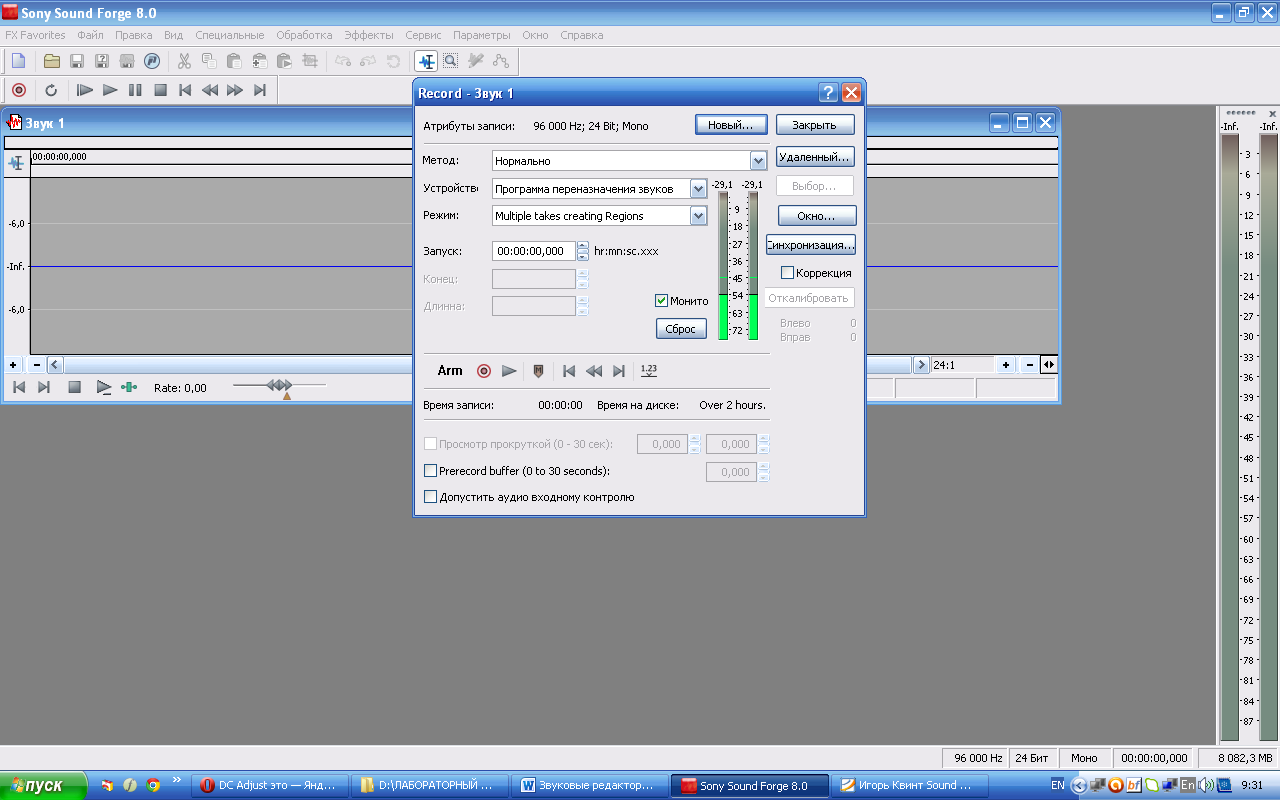Click the playback Rate slider in Звук 1 window
Image resolution: width=1280 pixels, height=800 pixels.
[279, 385]
